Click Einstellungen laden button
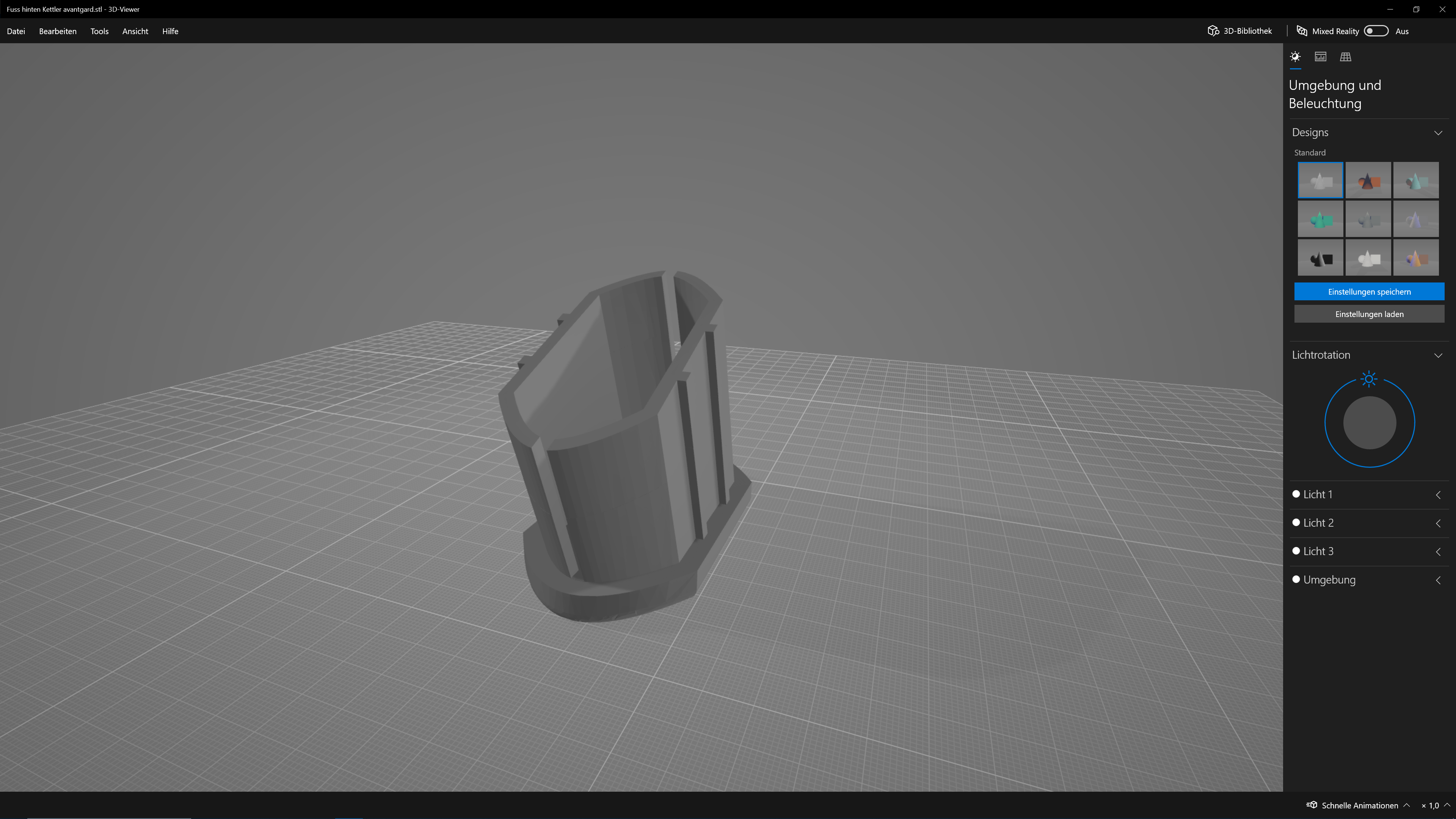Screen dimensions: 1456x819 pos(1369,314)
